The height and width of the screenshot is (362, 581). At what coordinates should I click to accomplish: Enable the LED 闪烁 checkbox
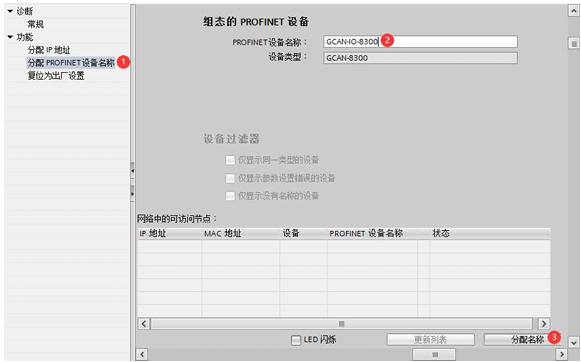coord(296,340)
